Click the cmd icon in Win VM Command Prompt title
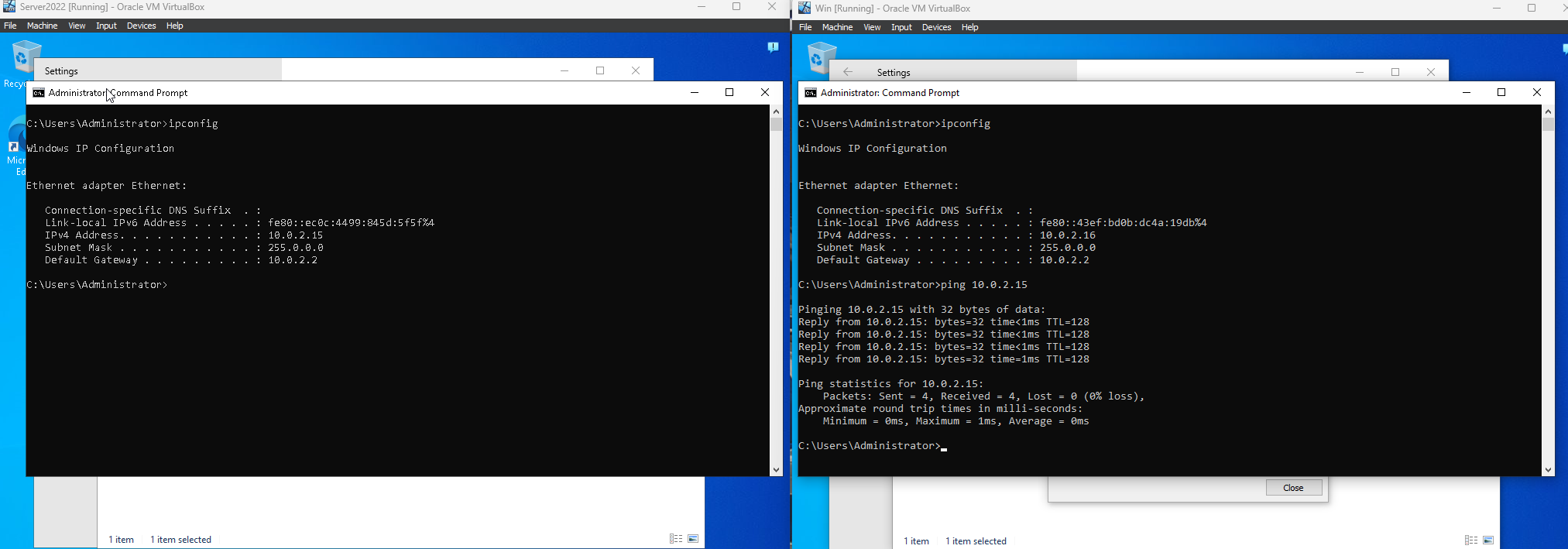Viewport: 1568px width, 549px height. [x=810, y=93]
